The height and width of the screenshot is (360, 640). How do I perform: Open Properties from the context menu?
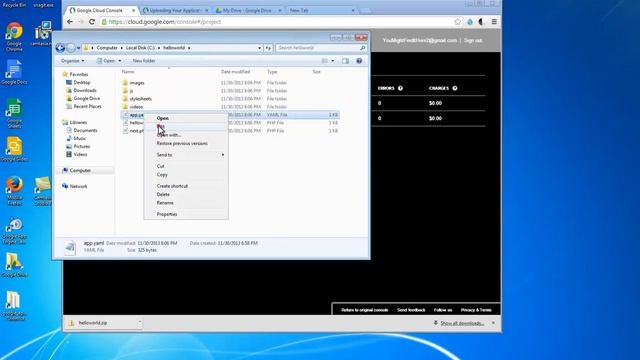point(186,214)
